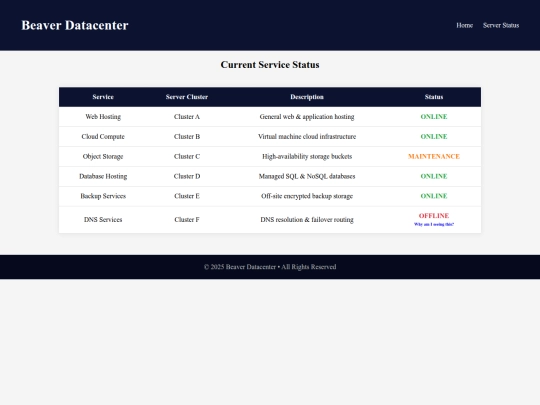
Task: Click the Current Service Status heading
Action: tap(270, 65)
